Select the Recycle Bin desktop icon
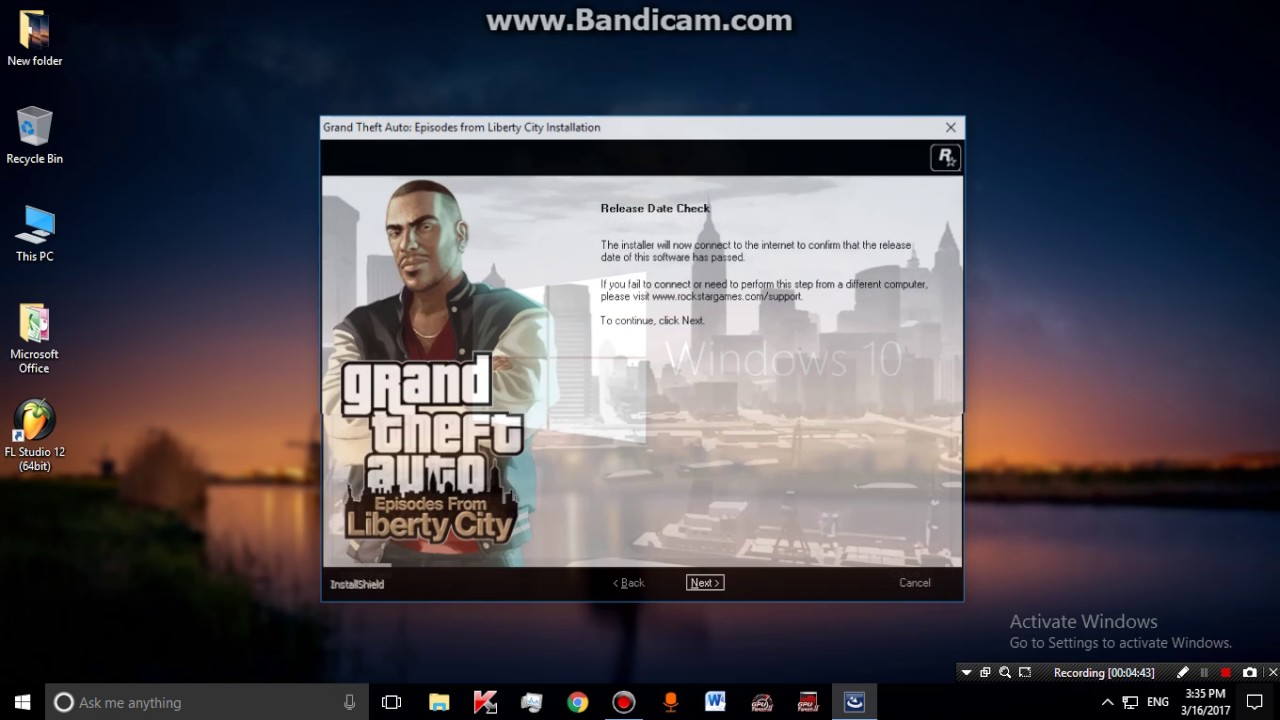 point(35,136)
